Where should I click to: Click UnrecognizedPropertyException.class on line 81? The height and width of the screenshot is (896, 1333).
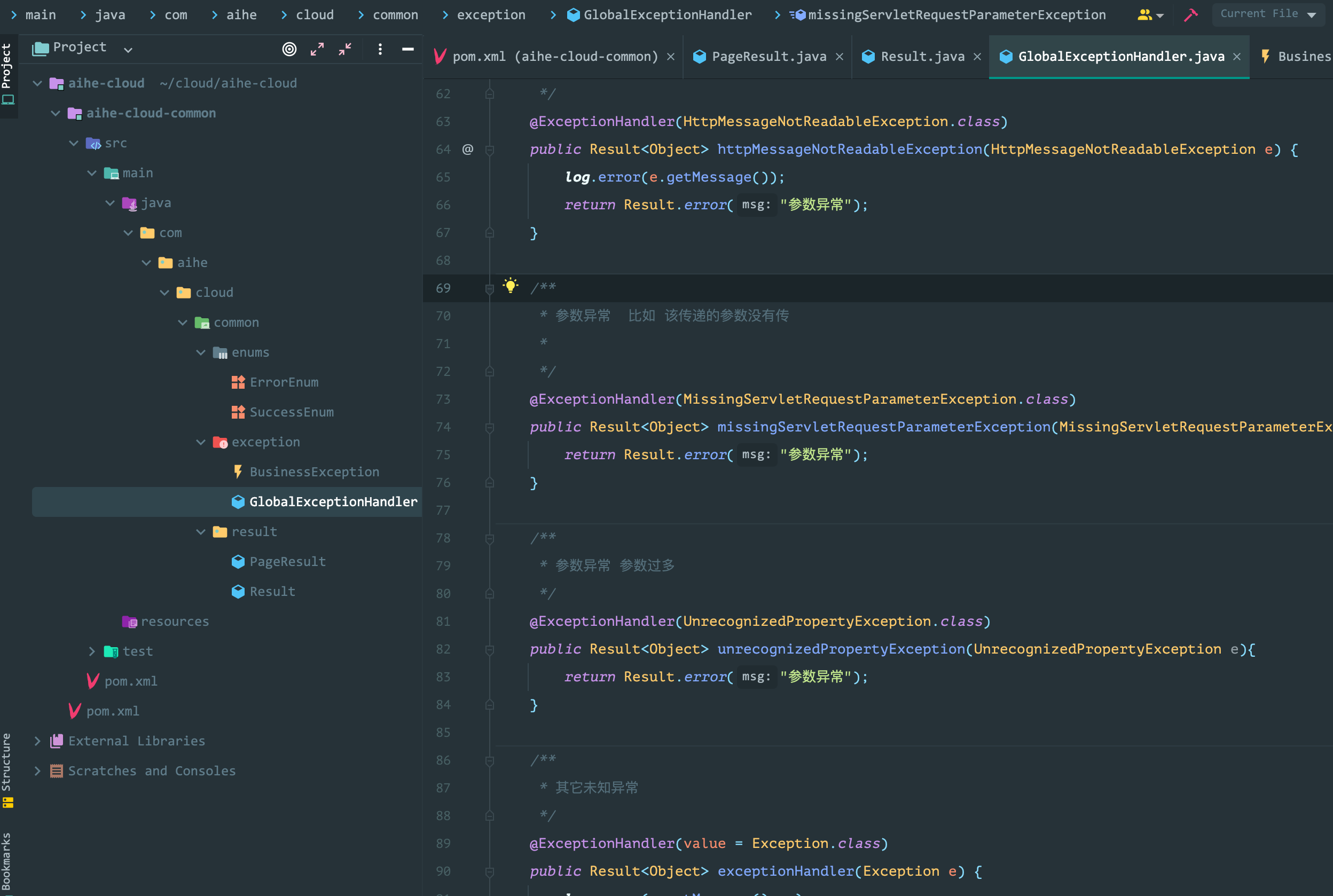click(x=833, y=622)
